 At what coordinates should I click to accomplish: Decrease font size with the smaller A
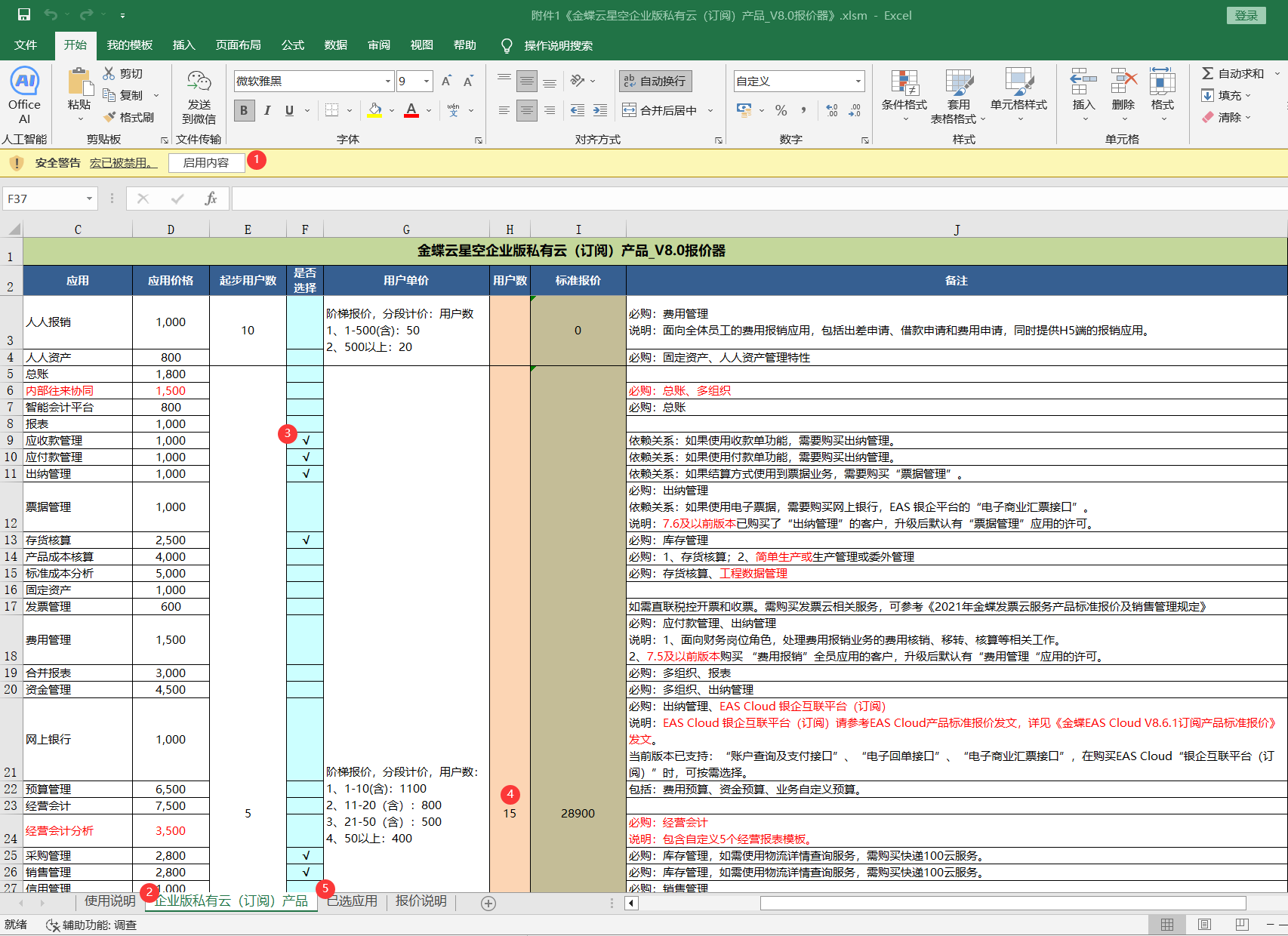tap(468, 82)
